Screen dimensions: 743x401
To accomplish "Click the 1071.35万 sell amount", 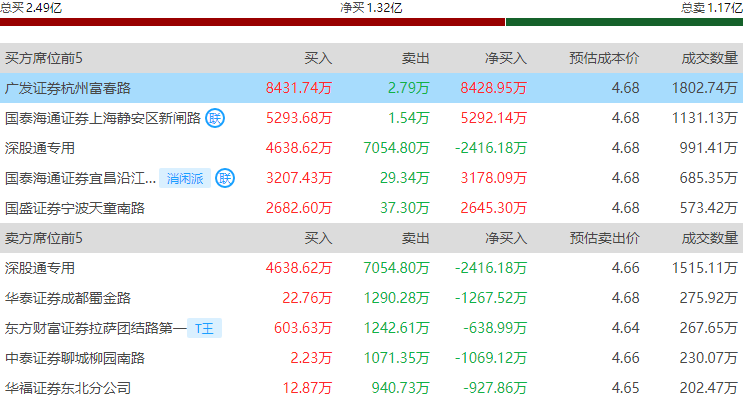I will click(396, 358).
